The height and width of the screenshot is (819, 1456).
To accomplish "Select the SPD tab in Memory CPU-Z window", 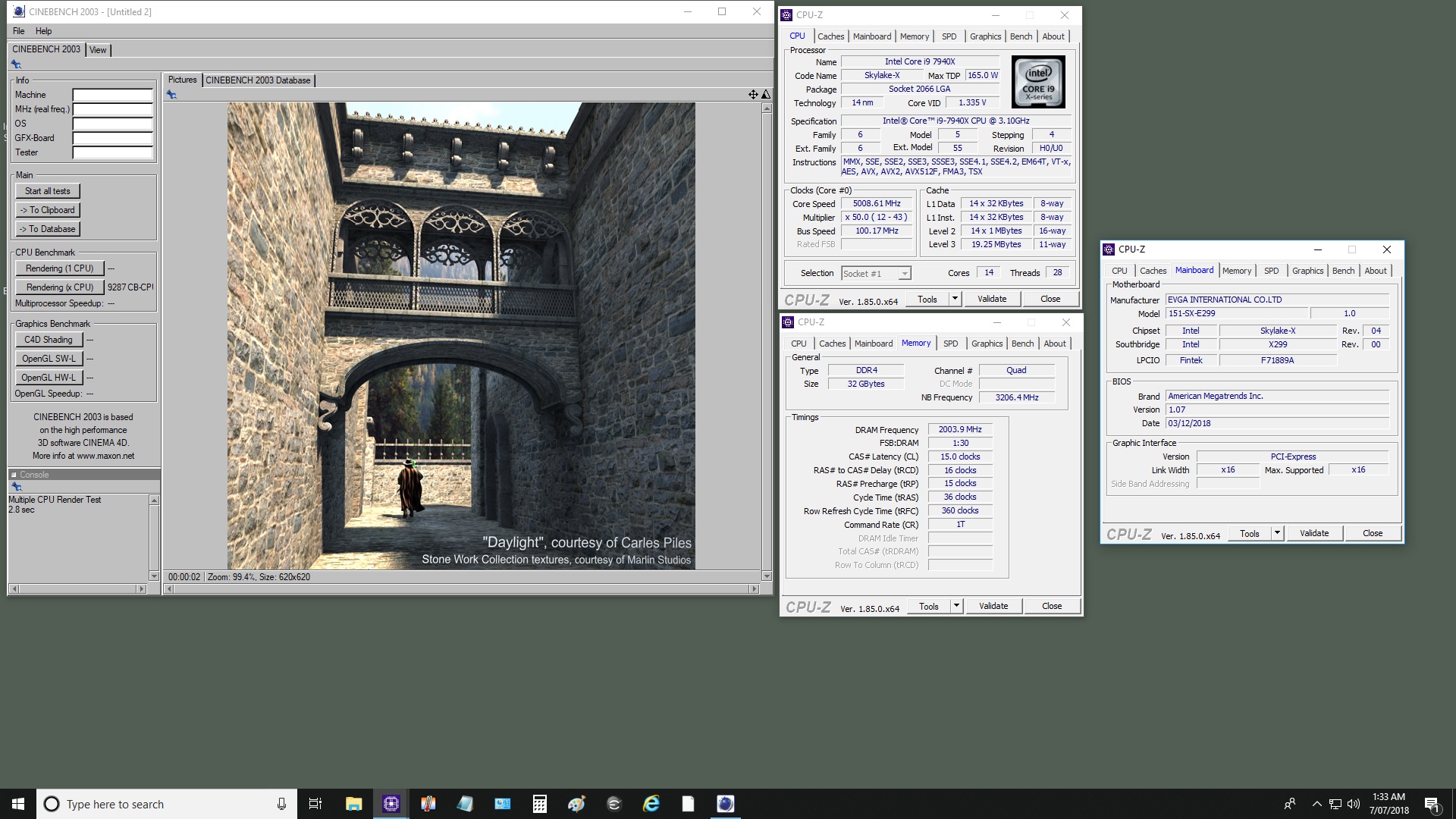I will click(x=950, y=344).
